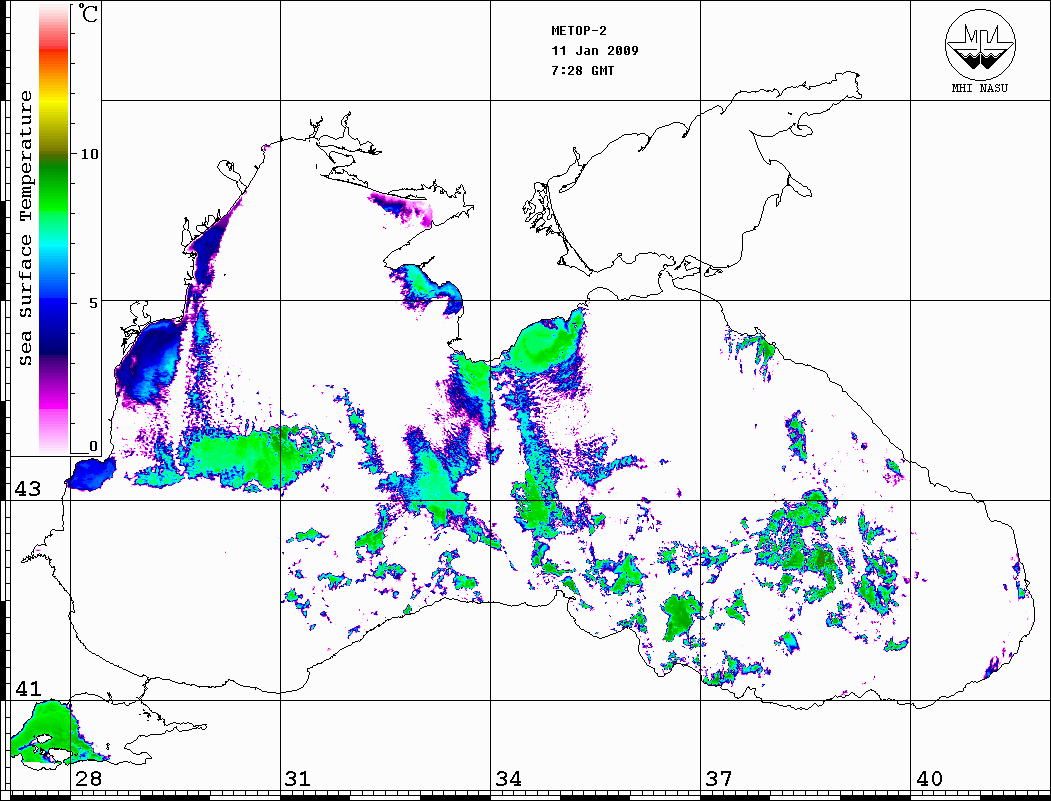Click latitude label '43'
This screenshot has width=1051, height=801.
(28, 489)
